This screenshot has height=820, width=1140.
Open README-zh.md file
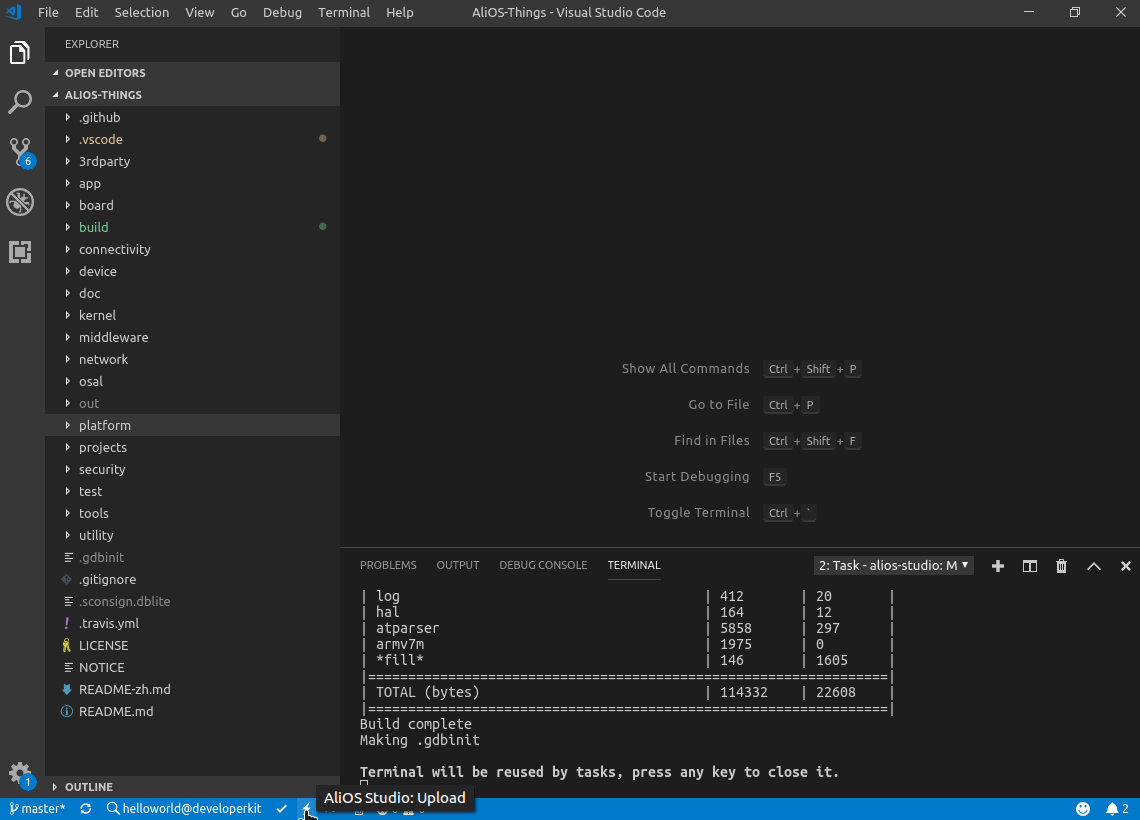[193, 688]
